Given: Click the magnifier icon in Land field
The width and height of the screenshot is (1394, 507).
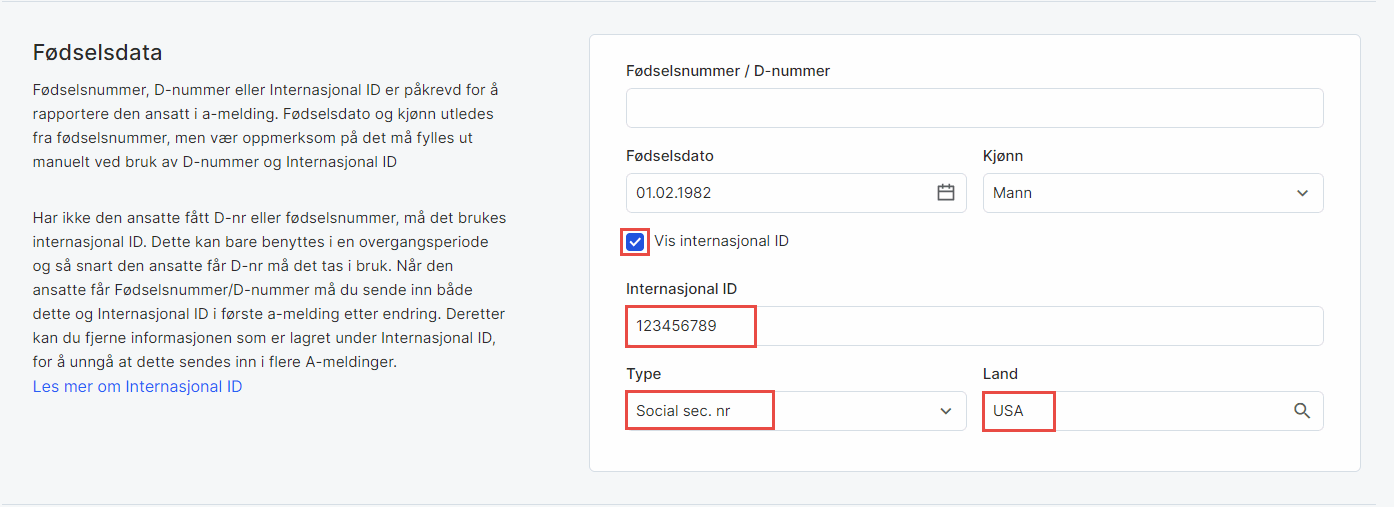Looking at the screenshot, I should pos(1301,411).
